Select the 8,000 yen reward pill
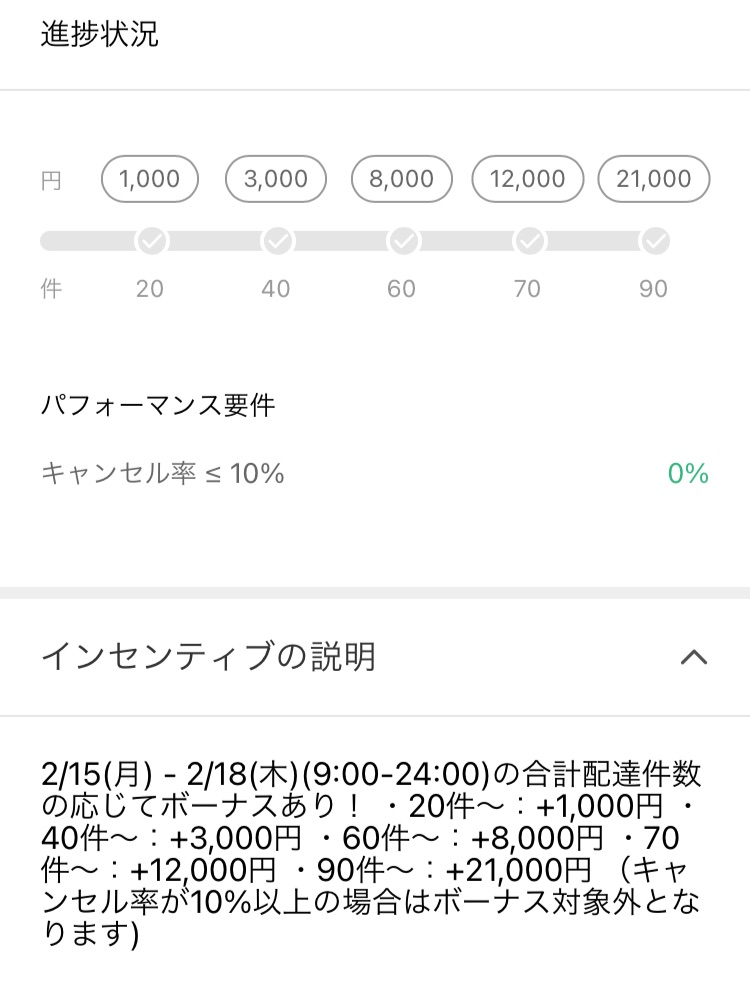Image resolution: width=750 pixels, height=991 pixels. [401, 179]
